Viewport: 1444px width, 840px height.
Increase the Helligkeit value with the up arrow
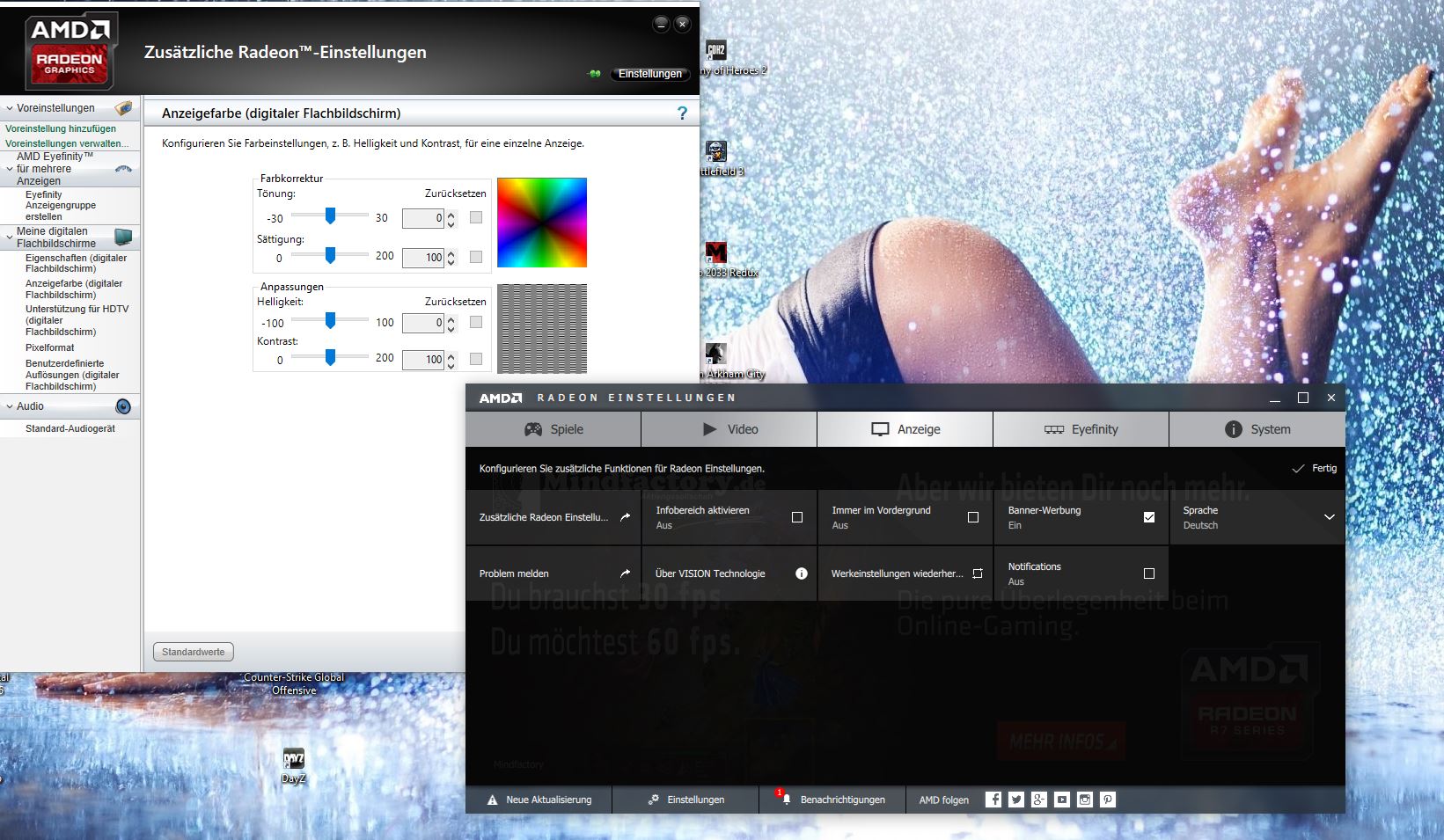(451, 318)
